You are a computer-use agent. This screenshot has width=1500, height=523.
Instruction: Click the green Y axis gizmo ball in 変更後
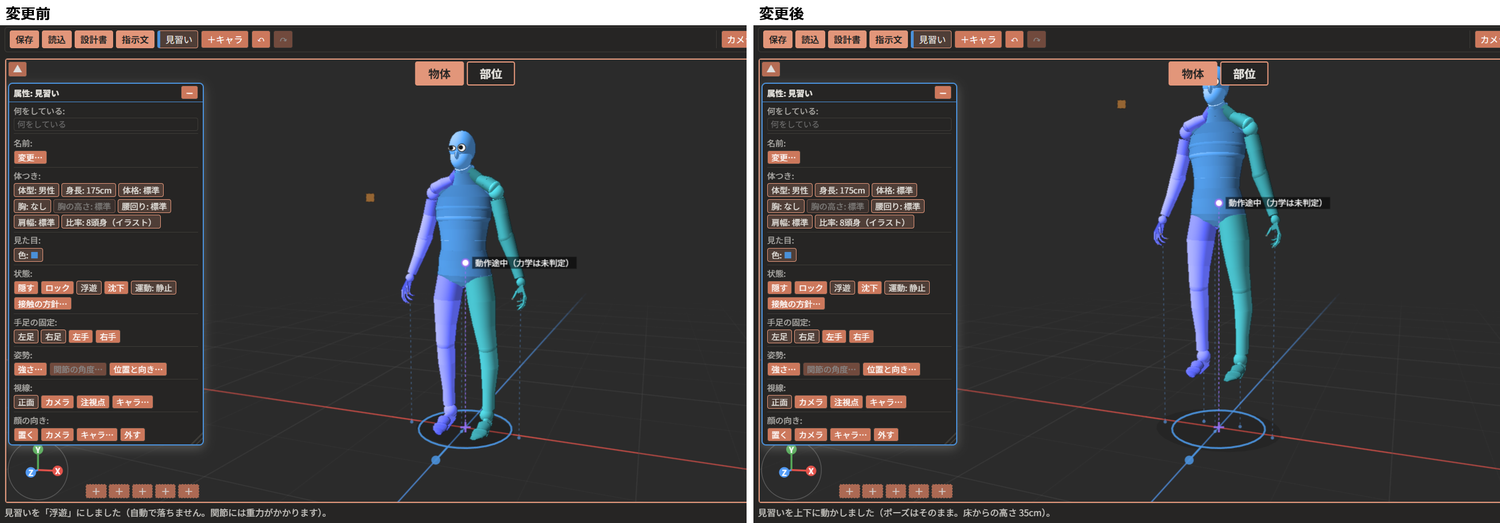pyautogui.click(x=790, y=452)
